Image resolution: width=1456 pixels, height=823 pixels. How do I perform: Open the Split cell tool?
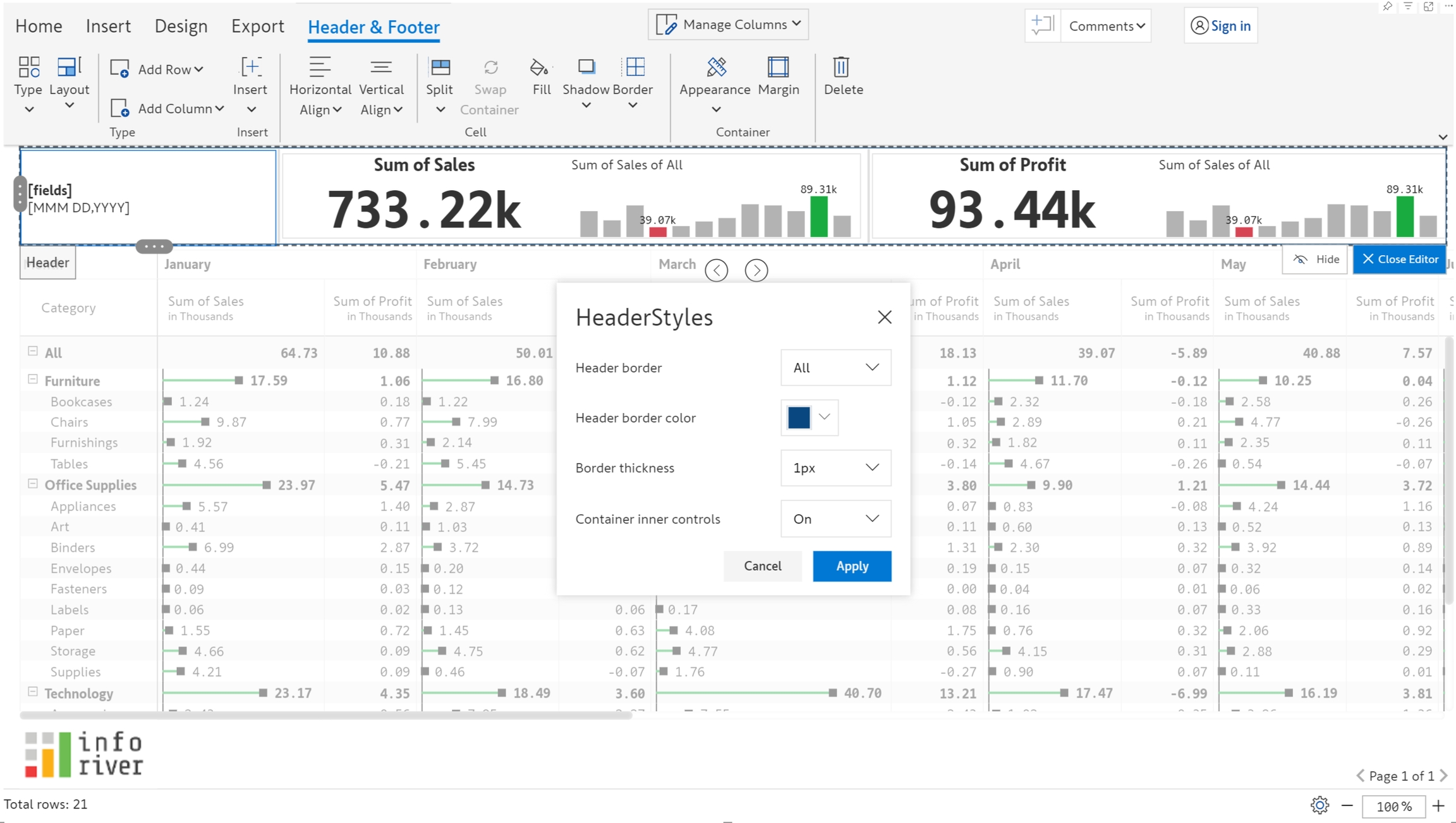click(439, 67)
